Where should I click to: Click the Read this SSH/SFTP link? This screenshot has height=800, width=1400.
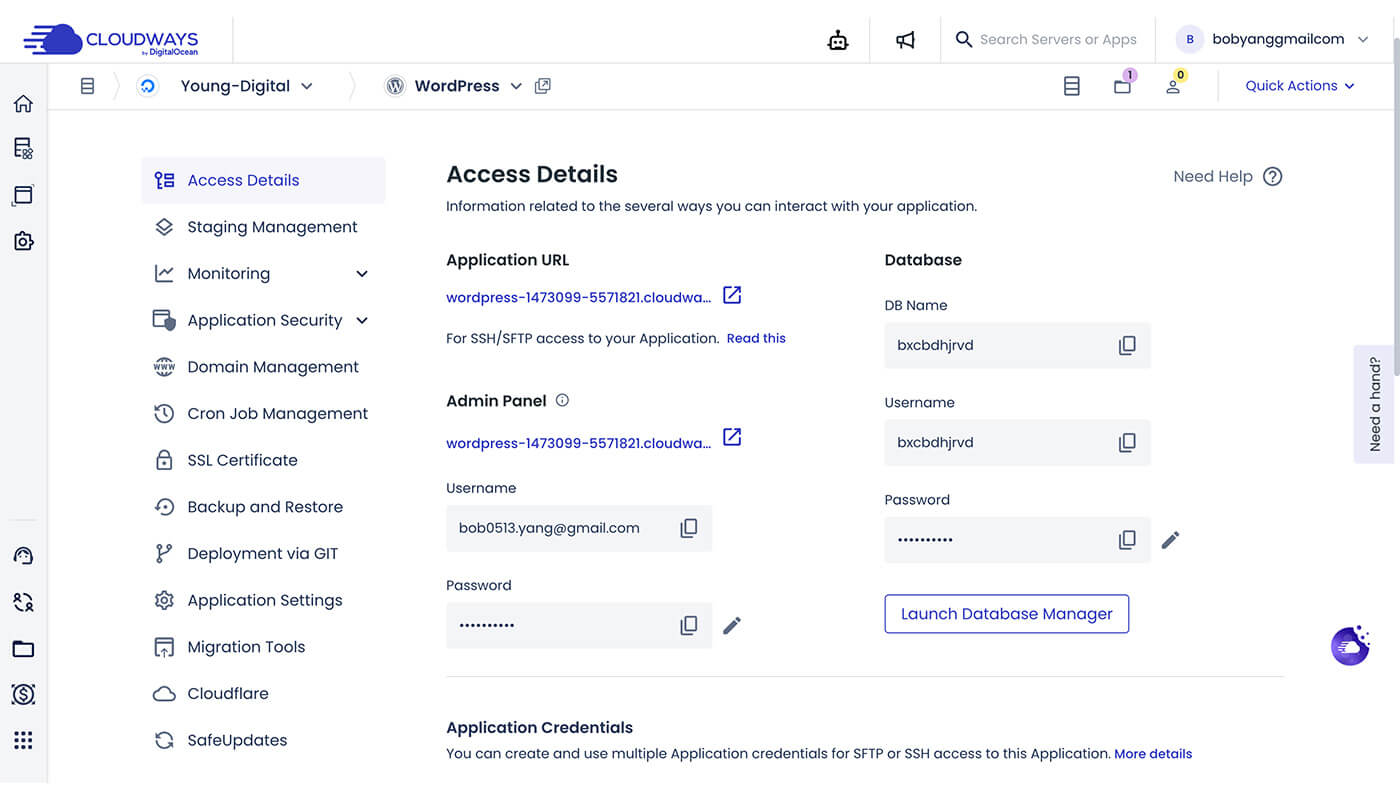tap(756, 338)
